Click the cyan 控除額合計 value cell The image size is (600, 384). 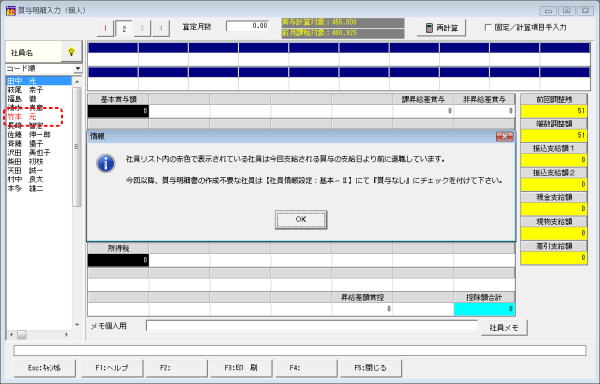pyautogui.click(x=484, y=309)
